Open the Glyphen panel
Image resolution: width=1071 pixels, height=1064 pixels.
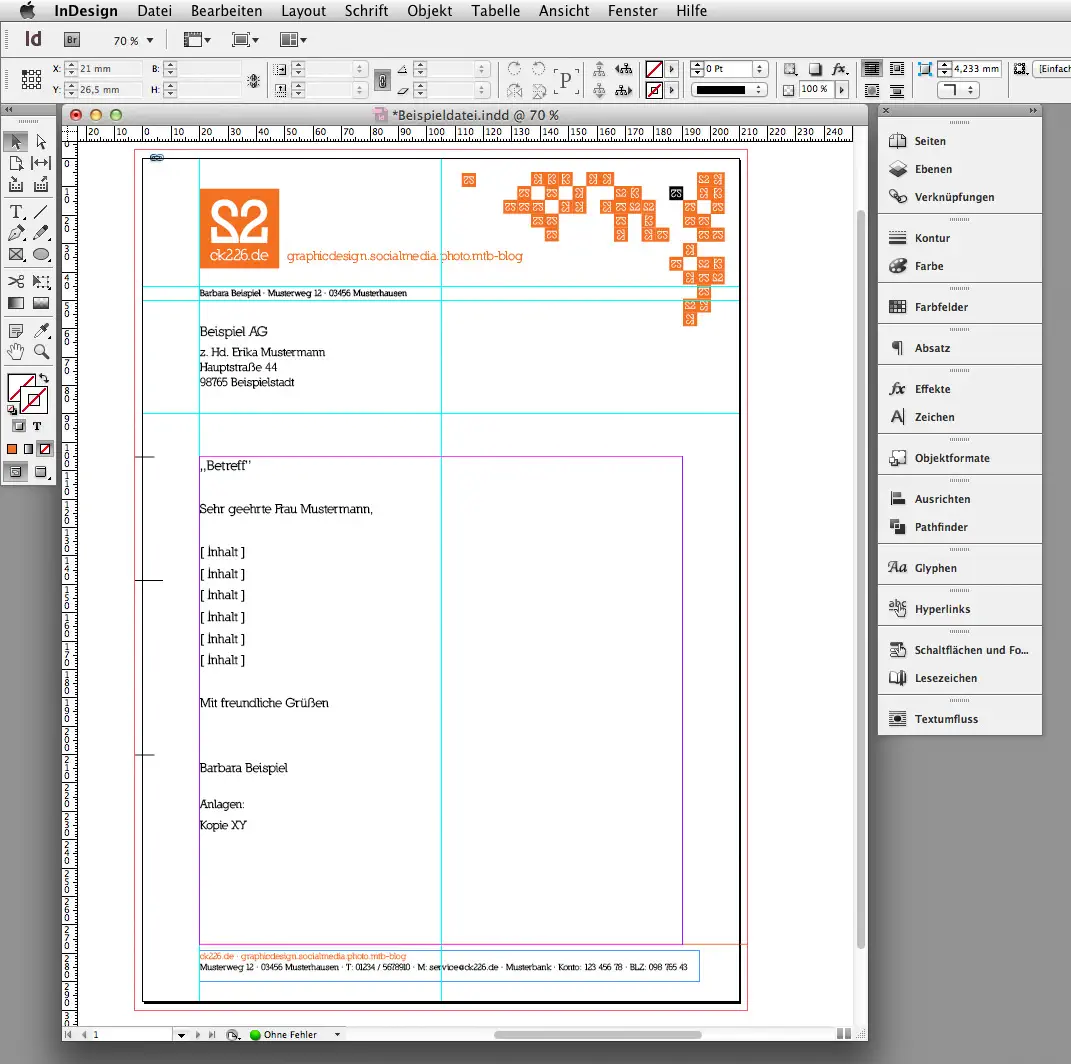(924, 567)
